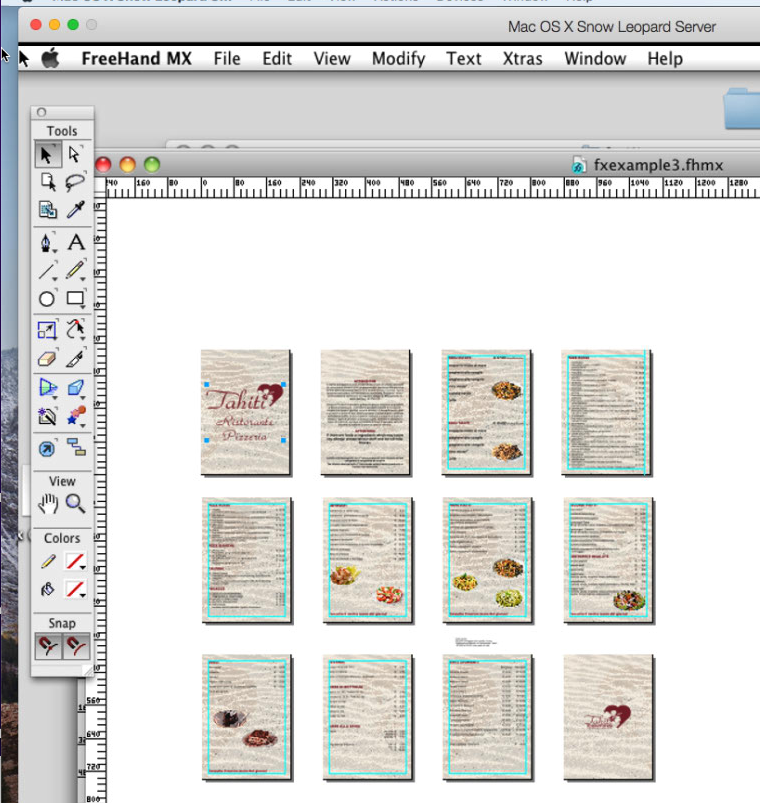Viewport: 760px width, 803px height.
Task: Choose the Lasso tool
Action: point(76,182)
